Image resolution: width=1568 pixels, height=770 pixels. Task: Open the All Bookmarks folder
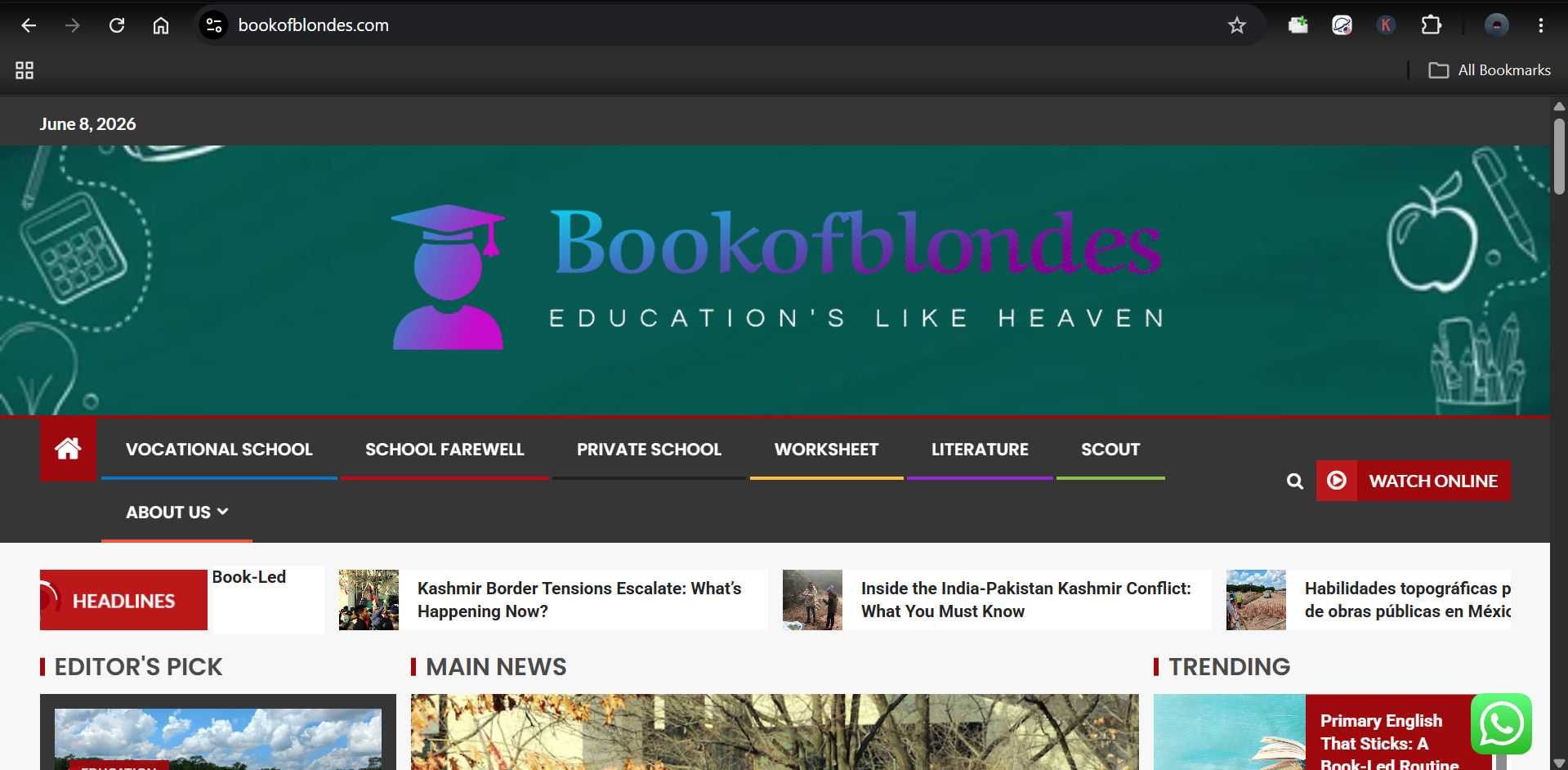click(1490, 70)
